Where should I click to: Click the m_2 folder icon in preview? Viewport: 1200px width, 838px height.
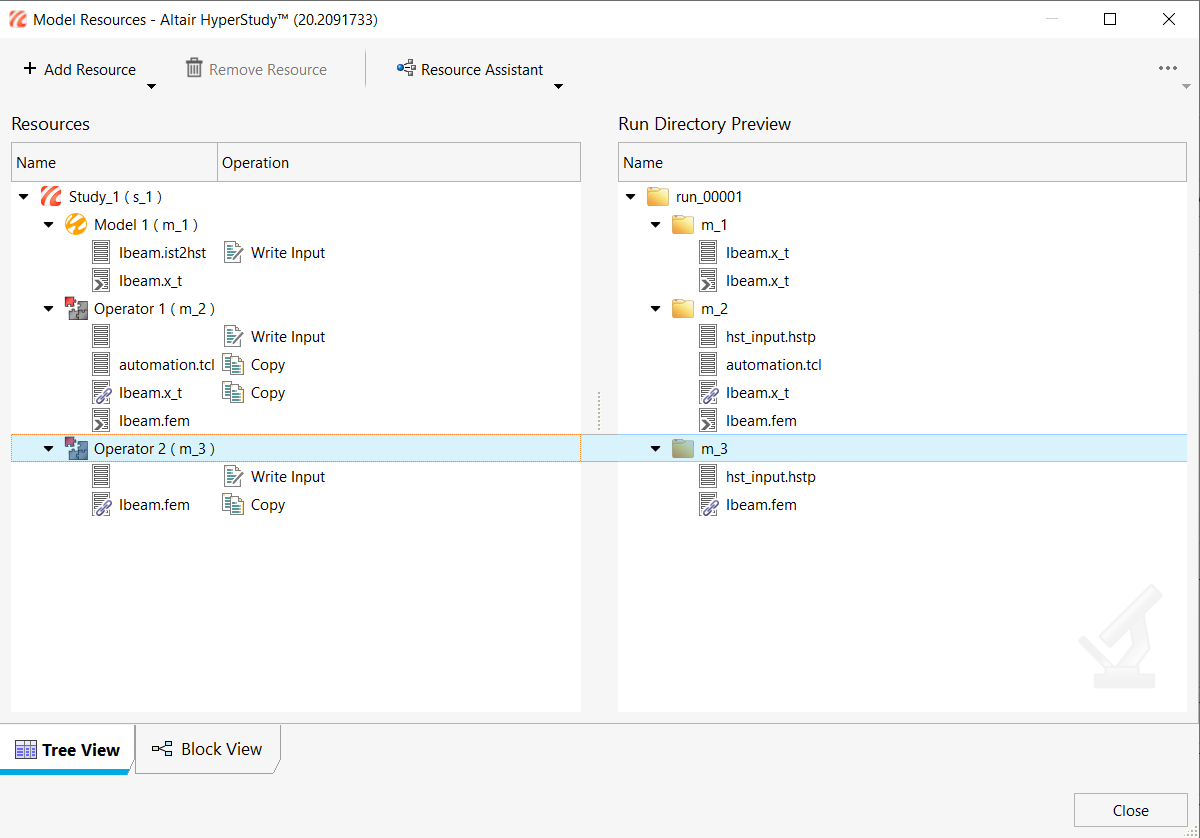(682, 309)
